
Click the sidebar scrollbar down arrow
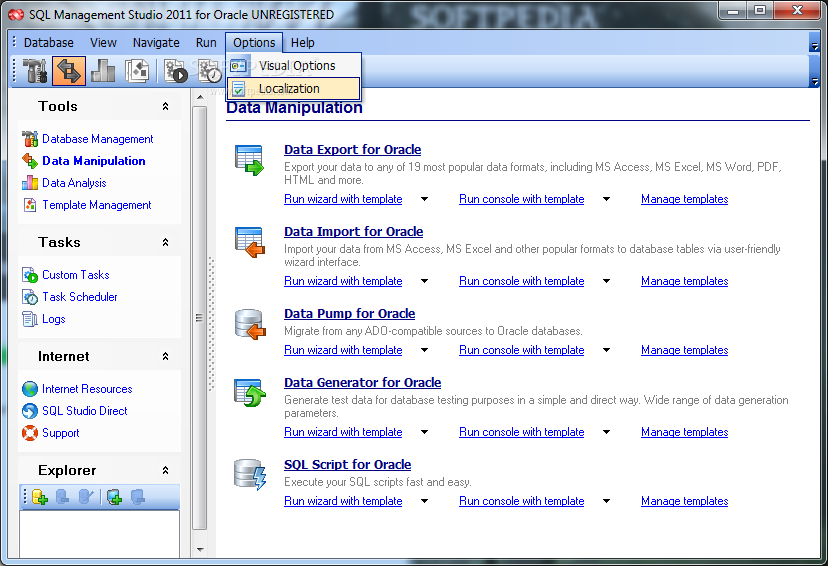[200, 549]
